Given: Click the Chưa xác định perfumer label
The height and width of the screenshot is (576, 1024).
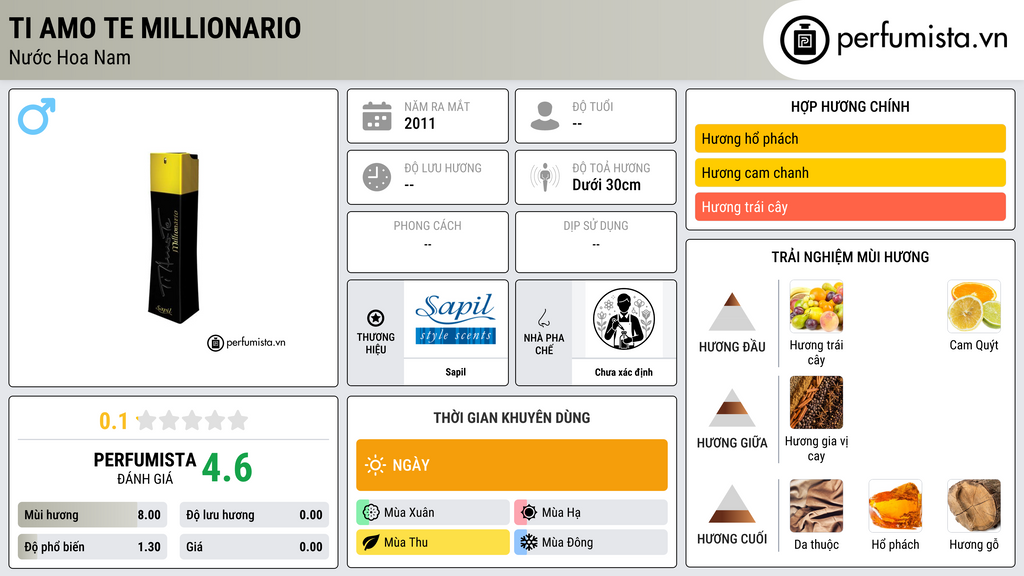Looking at the screenshot, I should click(x=624, y=372).
